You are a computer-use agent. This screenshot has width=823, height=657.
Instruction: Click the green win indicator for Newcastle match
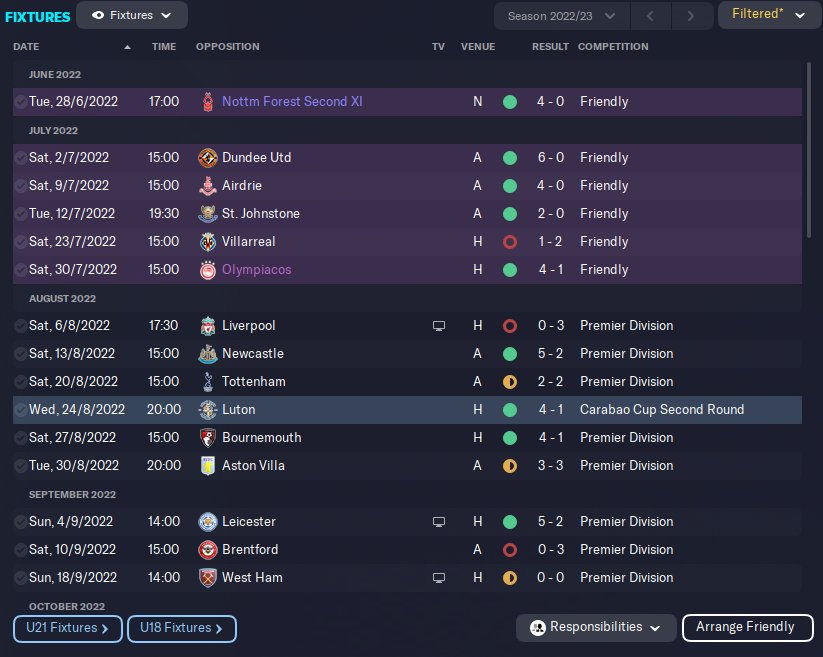pyautogui.click(x=510, y=354)
